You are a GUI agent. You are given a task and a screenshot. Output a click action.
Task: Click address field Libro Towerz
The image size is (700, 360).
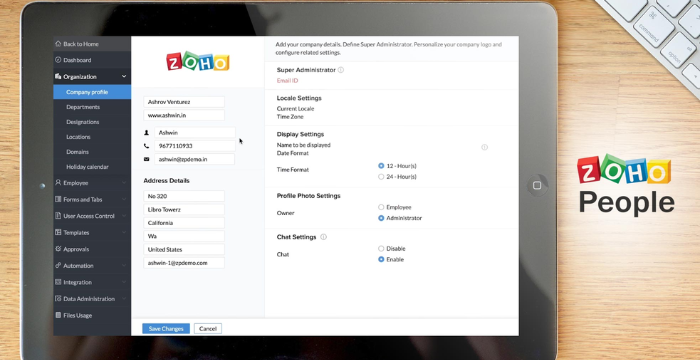184,209
